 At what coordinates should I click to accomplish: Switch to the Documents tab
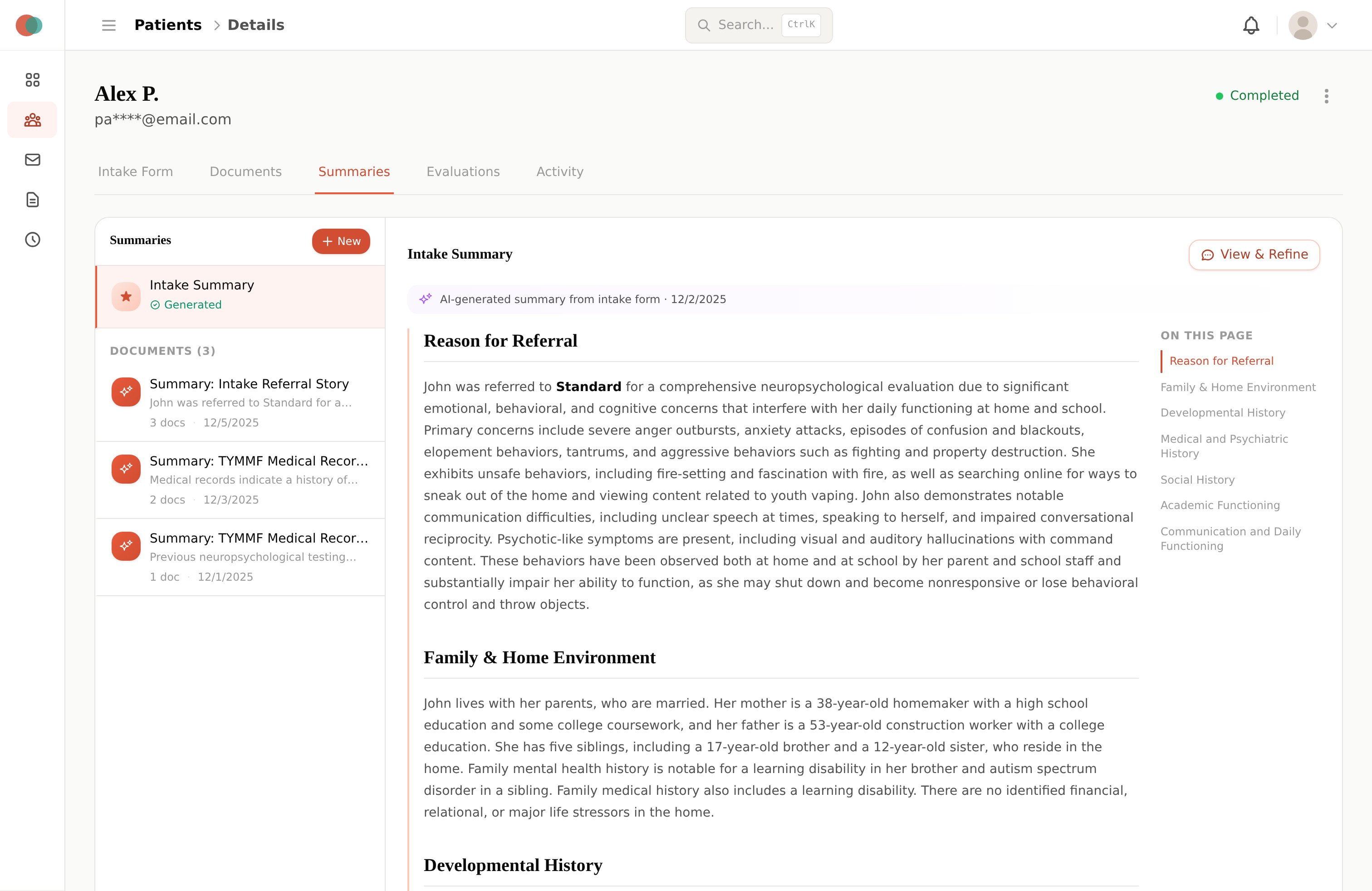(x=245, y=172)
